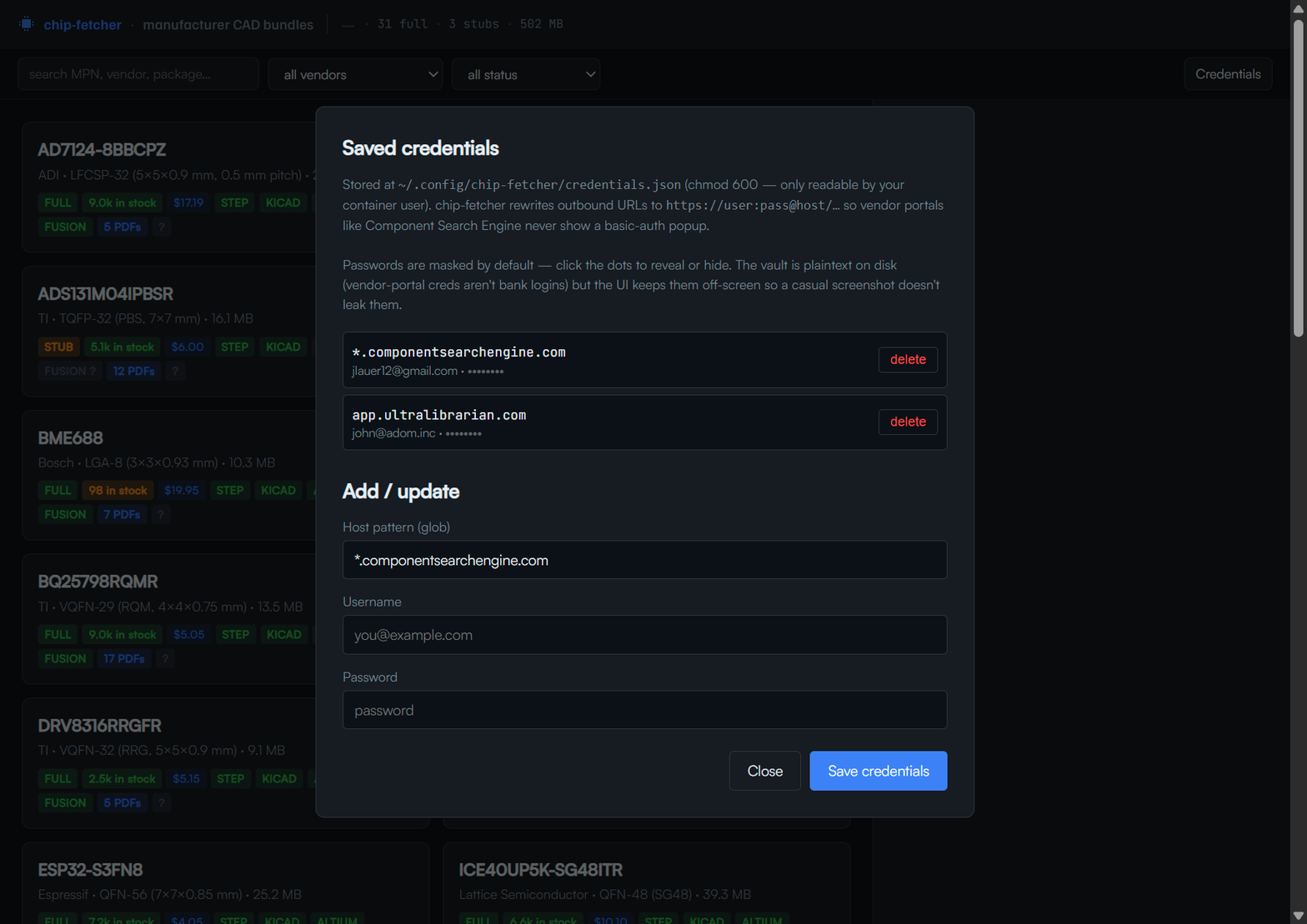Screen dimensions: 1307x924
Task: Click the chip-fetcher chip logo icon
Action: [x=27, y=24]
